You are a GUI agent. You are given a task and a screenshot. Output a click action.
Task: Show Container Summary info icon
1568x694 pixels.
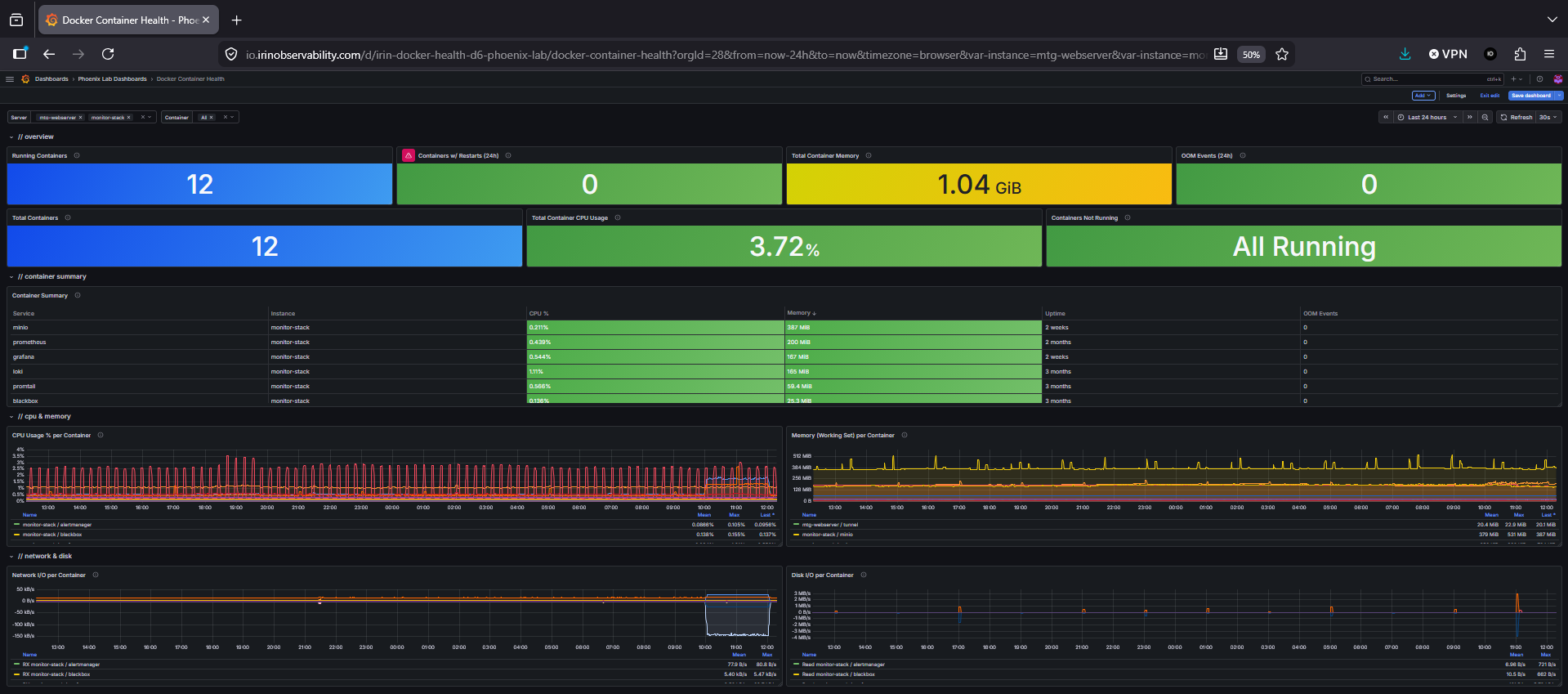point(78,295)
